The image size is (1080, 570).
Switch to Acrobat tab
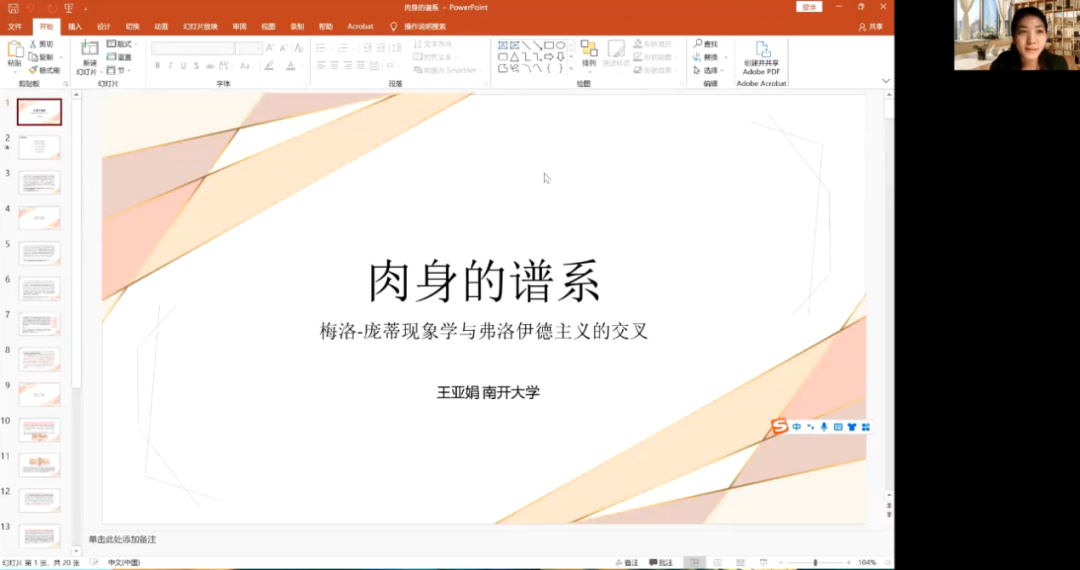[360, 27]
